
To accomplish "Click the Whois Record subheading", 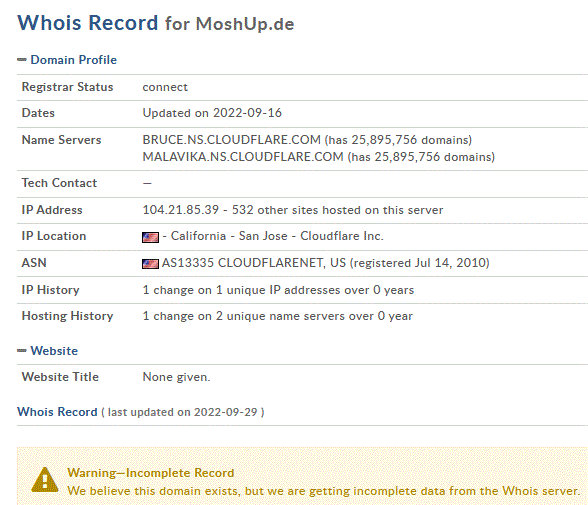I will 57,412.
